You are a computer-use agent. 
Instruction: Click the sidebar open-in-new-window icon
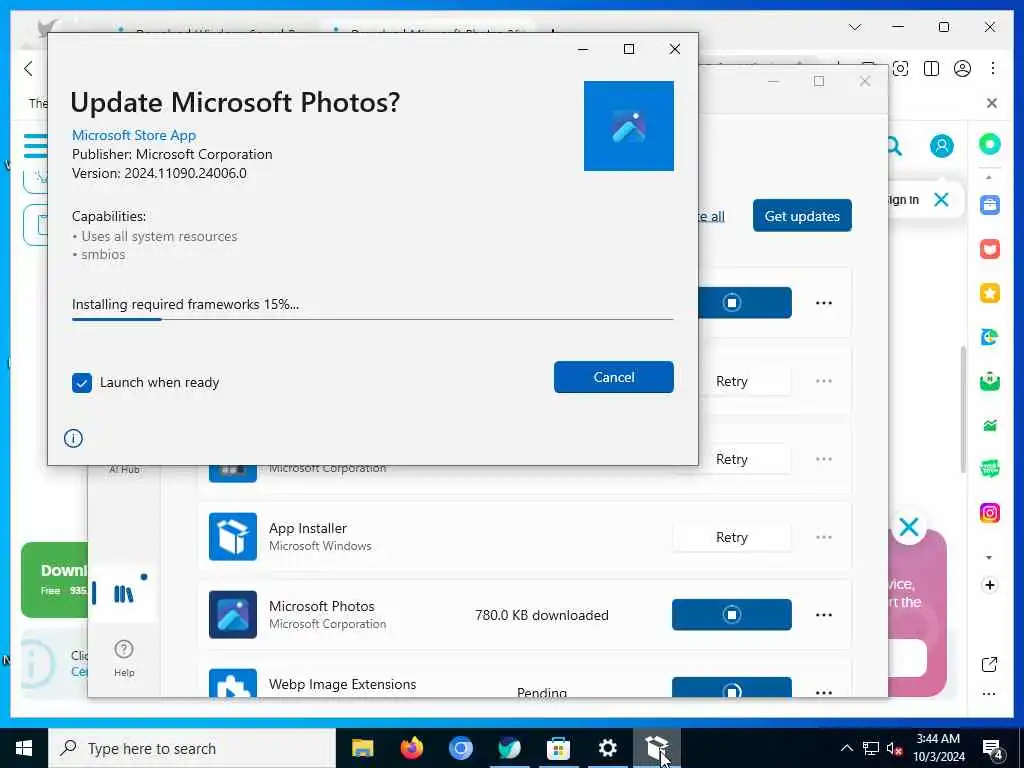[989, 665]
